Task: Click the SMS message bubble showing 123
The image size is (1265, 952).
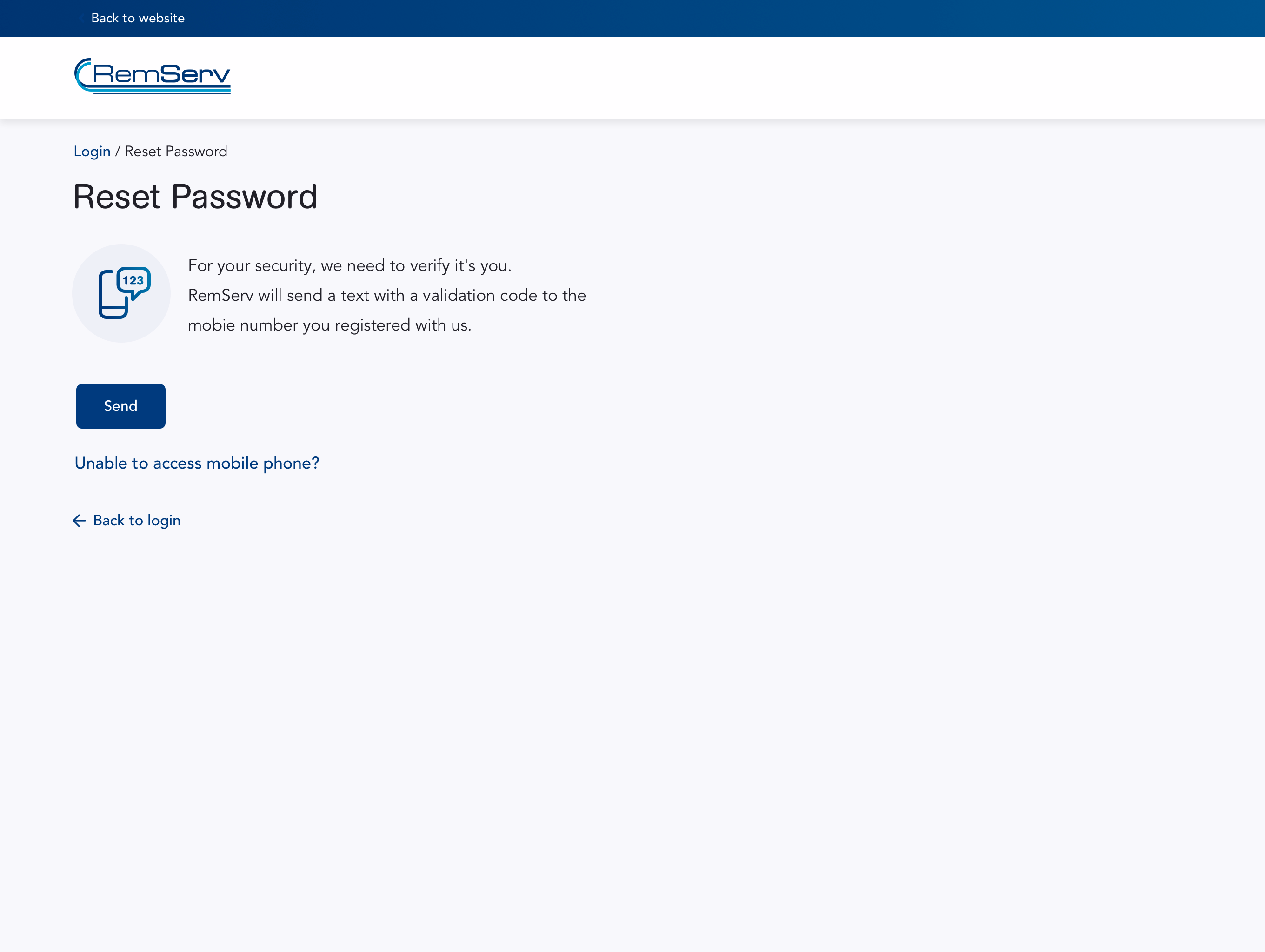Action: (x=133, y=281)
